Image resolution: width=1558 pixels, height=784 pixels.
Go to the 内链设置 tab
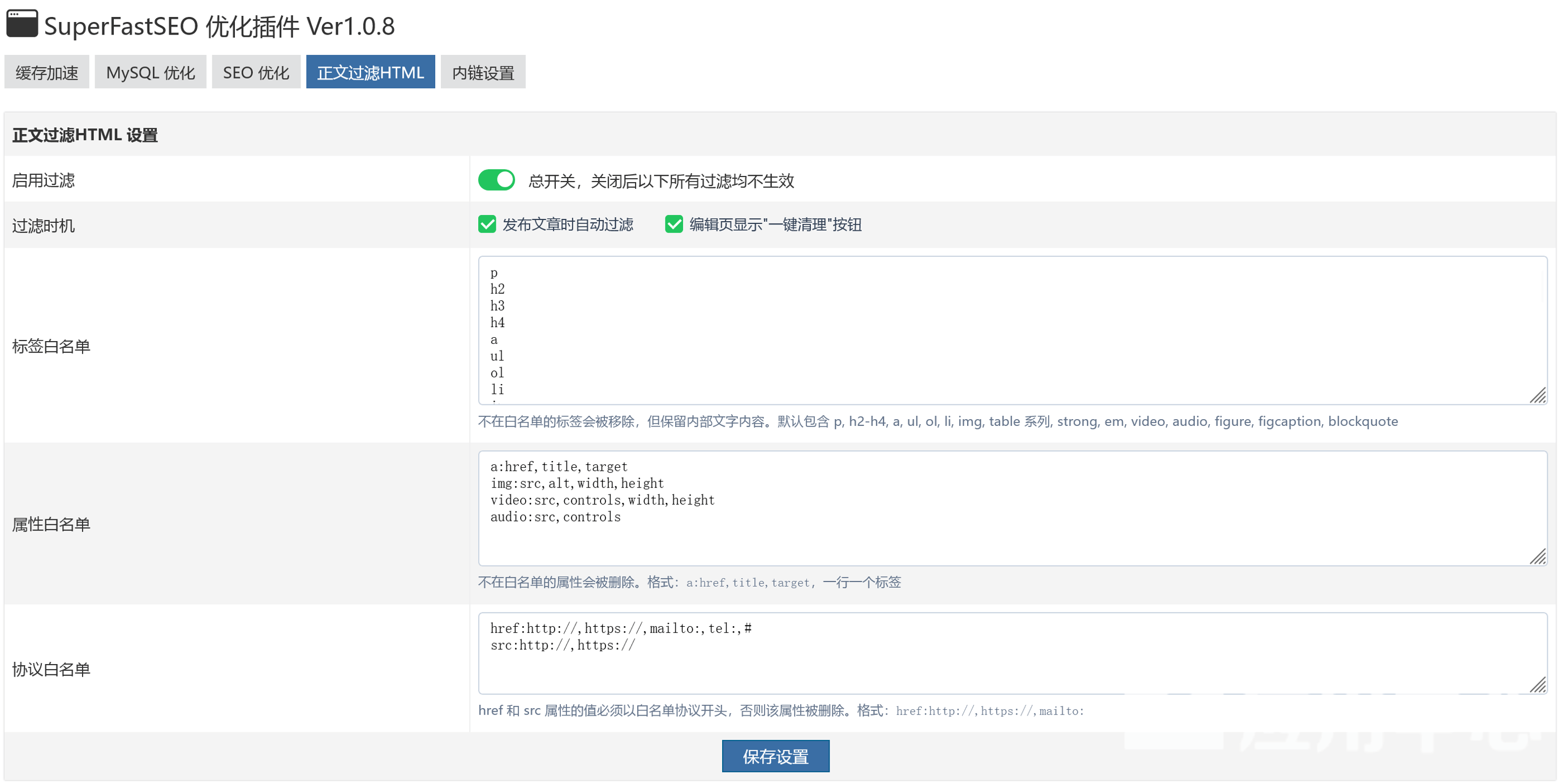click(x=483, y=72)
